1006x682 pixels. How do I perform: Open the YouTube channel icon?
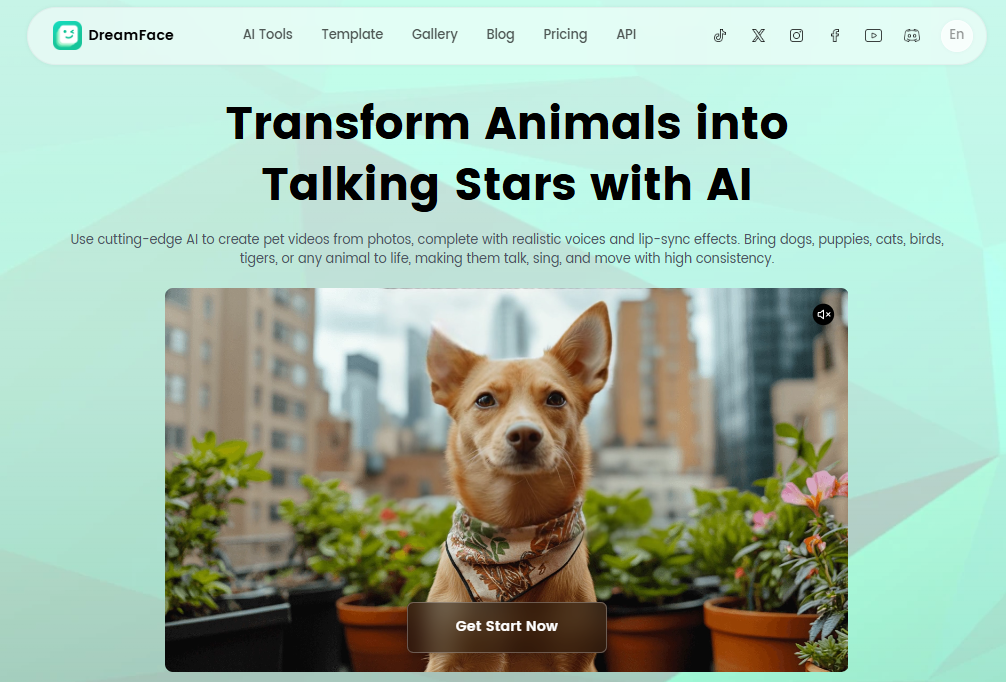pos(873,35)
